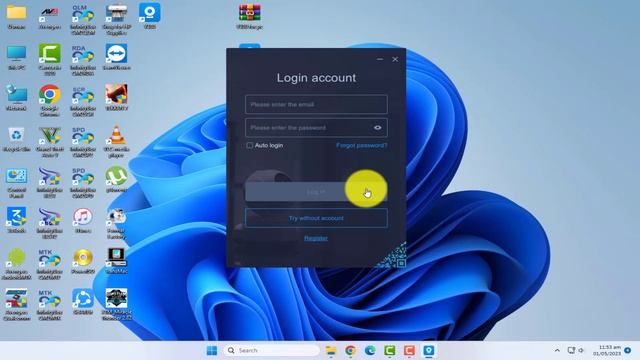
Task: Open File Explorer from the taskbar
Action: 331,351
